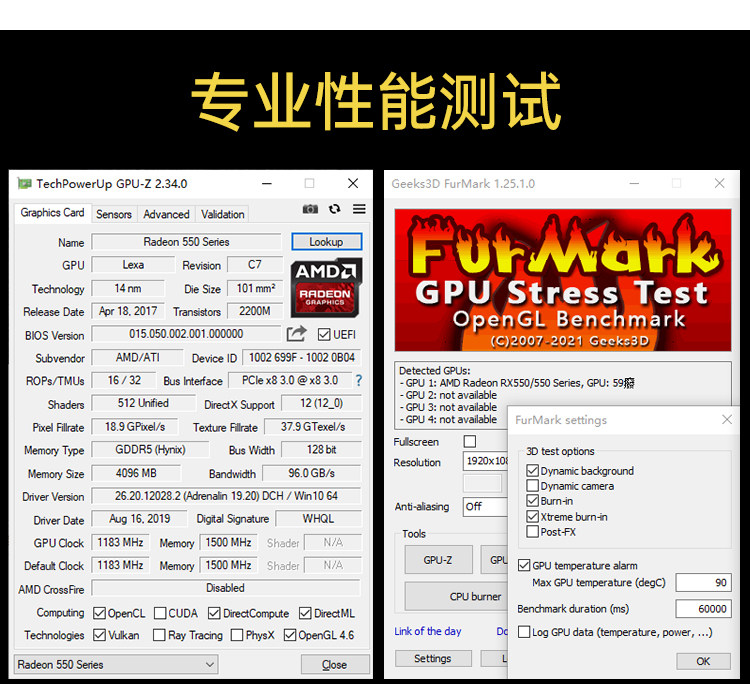Enable Dynamic camera option
The image size is (750, 684).
[532, 485]
